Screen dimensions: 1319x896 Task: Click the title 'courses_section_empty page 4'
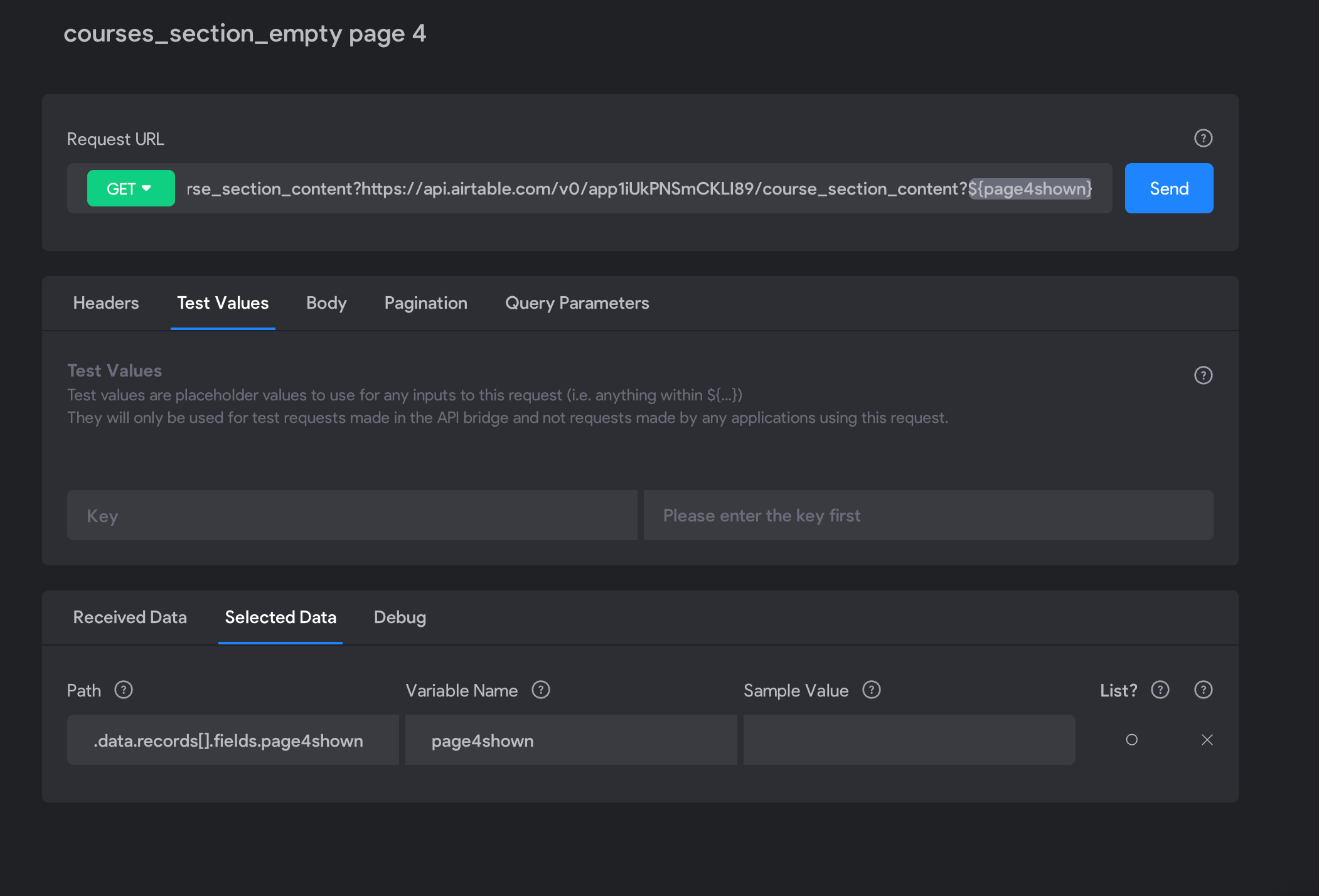click(x=245, y=33)
